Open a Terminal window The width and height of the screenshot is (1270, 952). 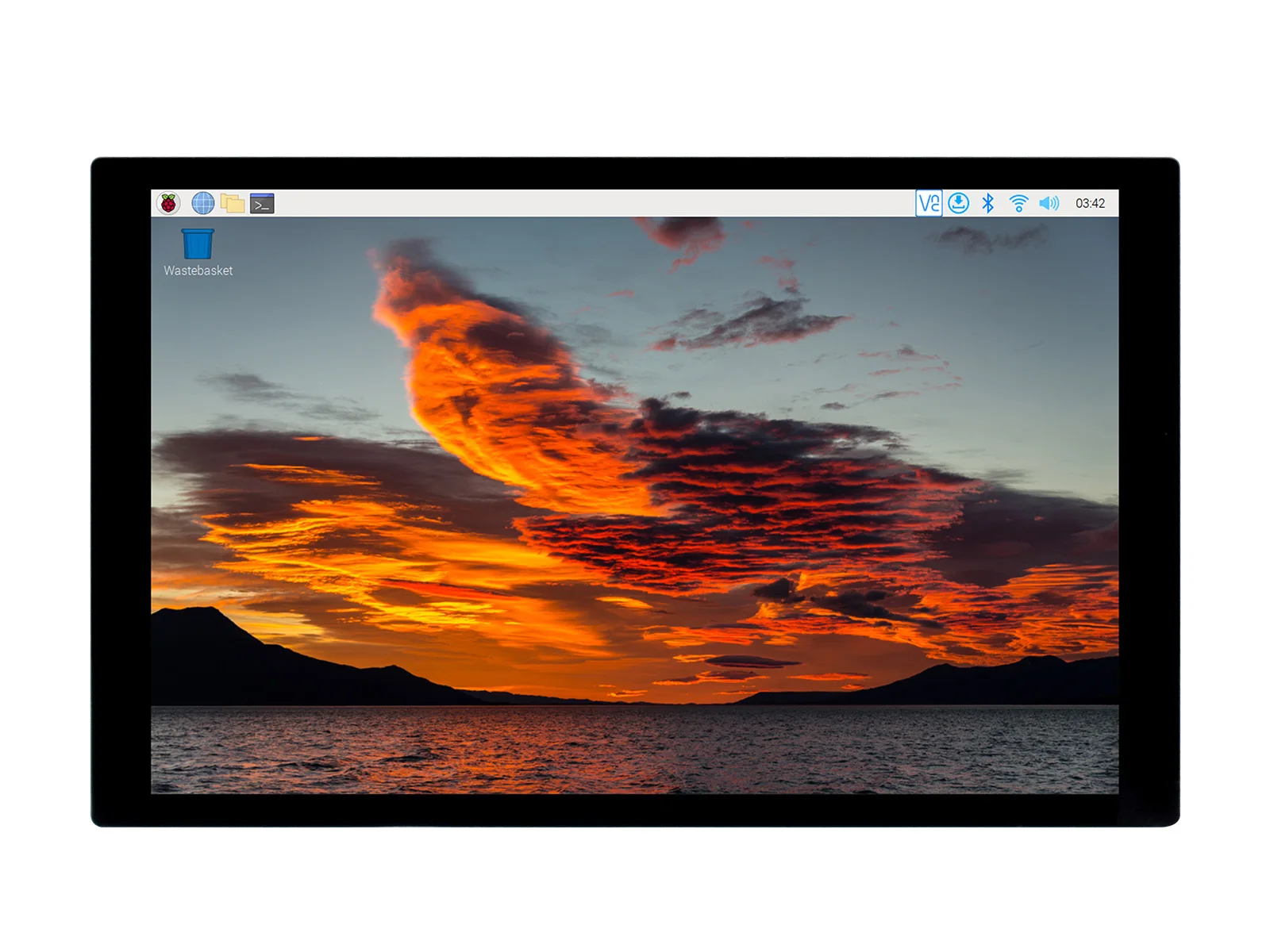(262, 204)
